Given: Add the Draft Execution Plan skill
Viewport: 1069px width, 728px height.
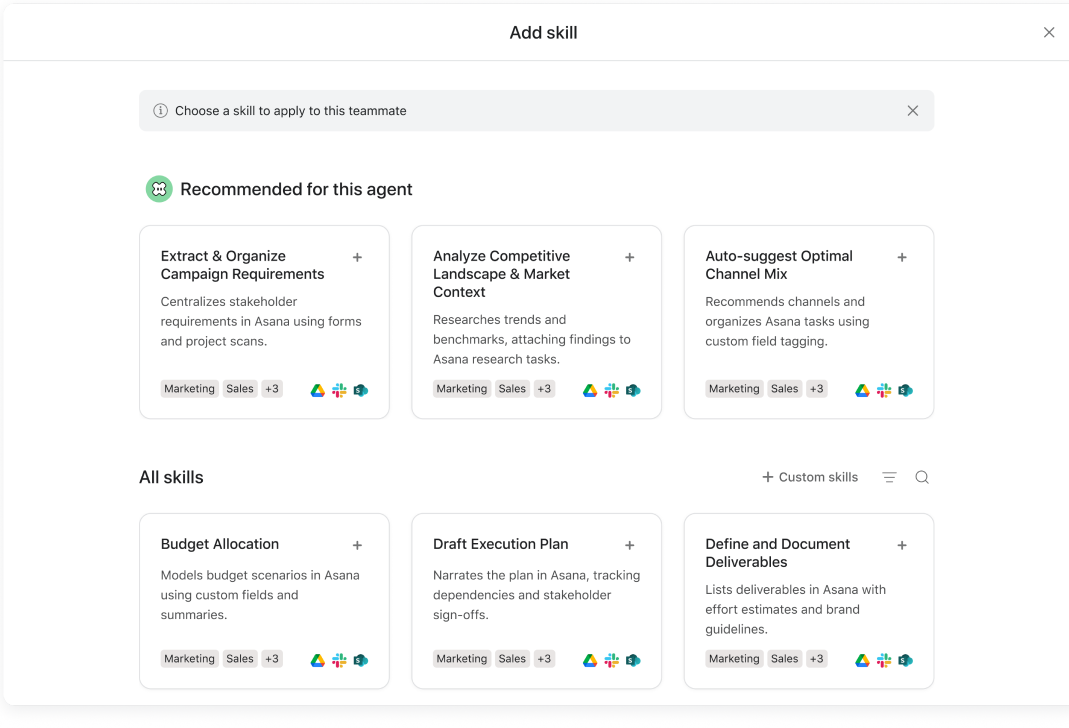Looking at the screenshot, I should (629, 545).
